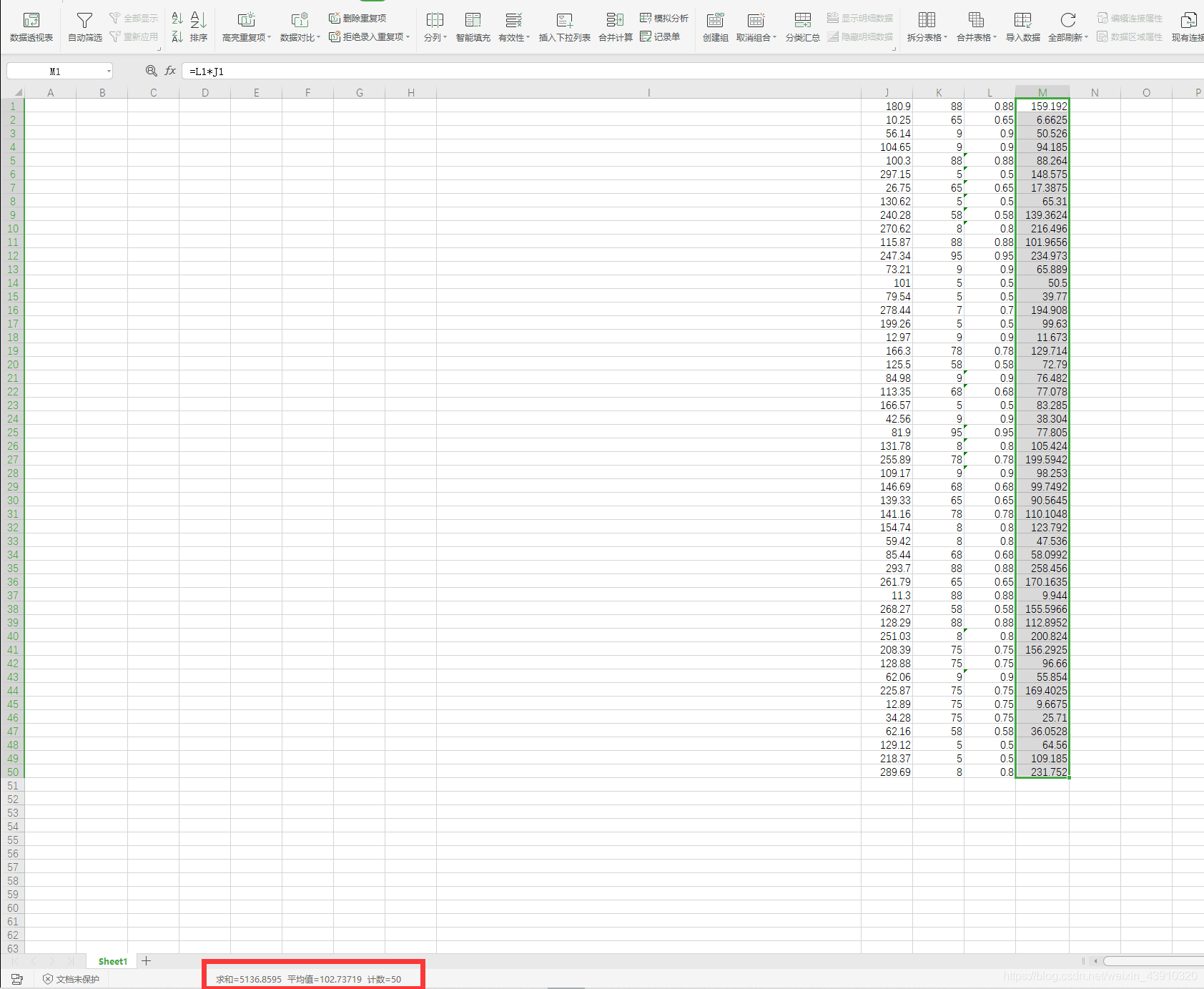
Task: Select the column A header
Action: (x=50, y=92)
